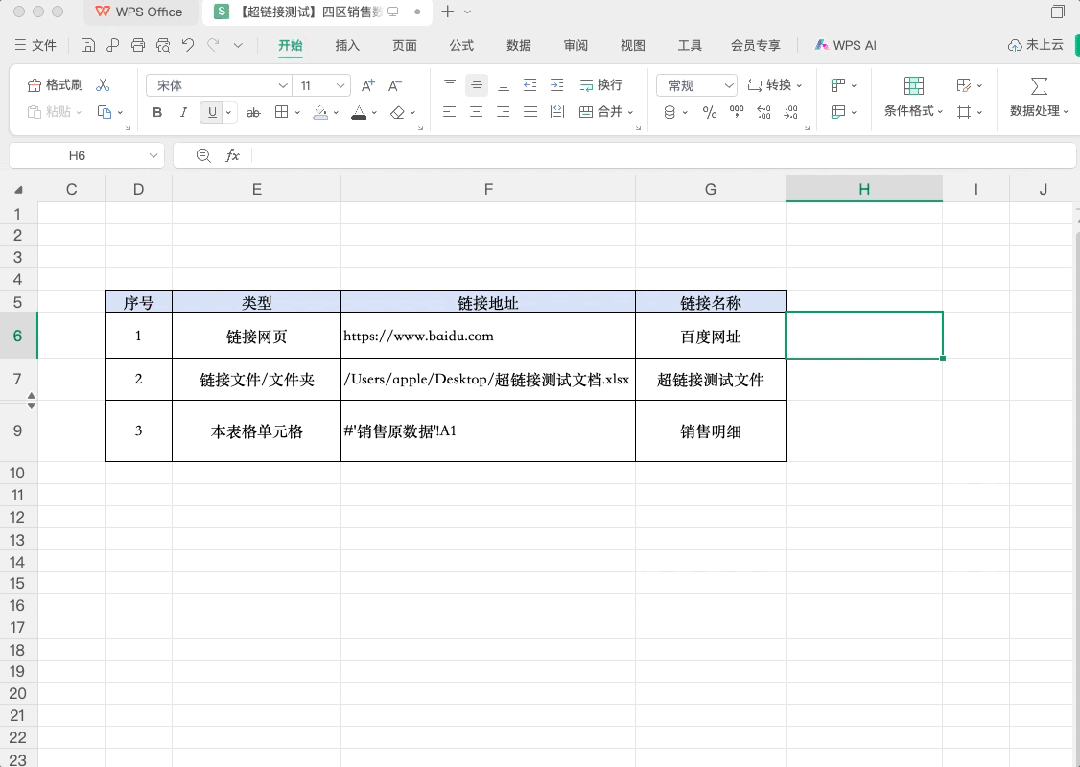This screenshot has width=1080, height=767.
Task: Switch to the 公式 tab
Action: pyautogui.click(x=461, y=45)
